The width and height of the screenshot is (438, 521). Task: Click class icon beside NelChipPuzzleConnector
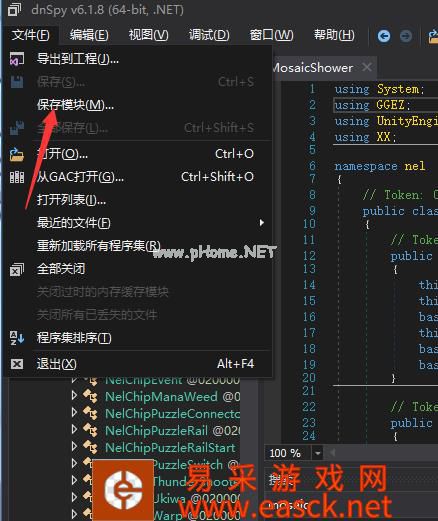point(91,413)
